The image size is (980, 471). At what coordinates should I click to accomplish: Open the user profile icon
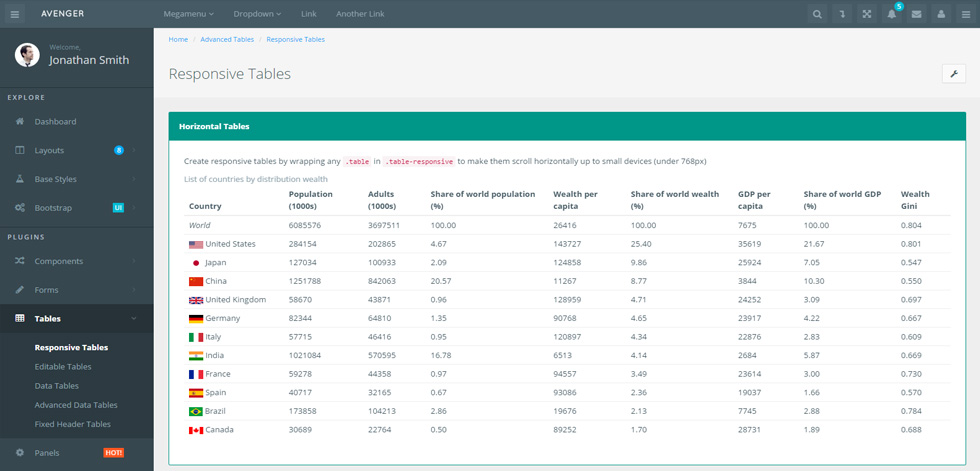(941, 14)
